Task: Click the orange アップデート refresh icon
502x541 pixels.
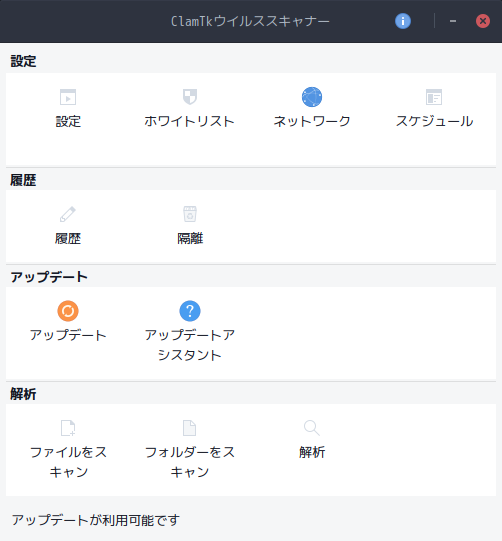Action: pyautogui.click(x=68, y=311)
